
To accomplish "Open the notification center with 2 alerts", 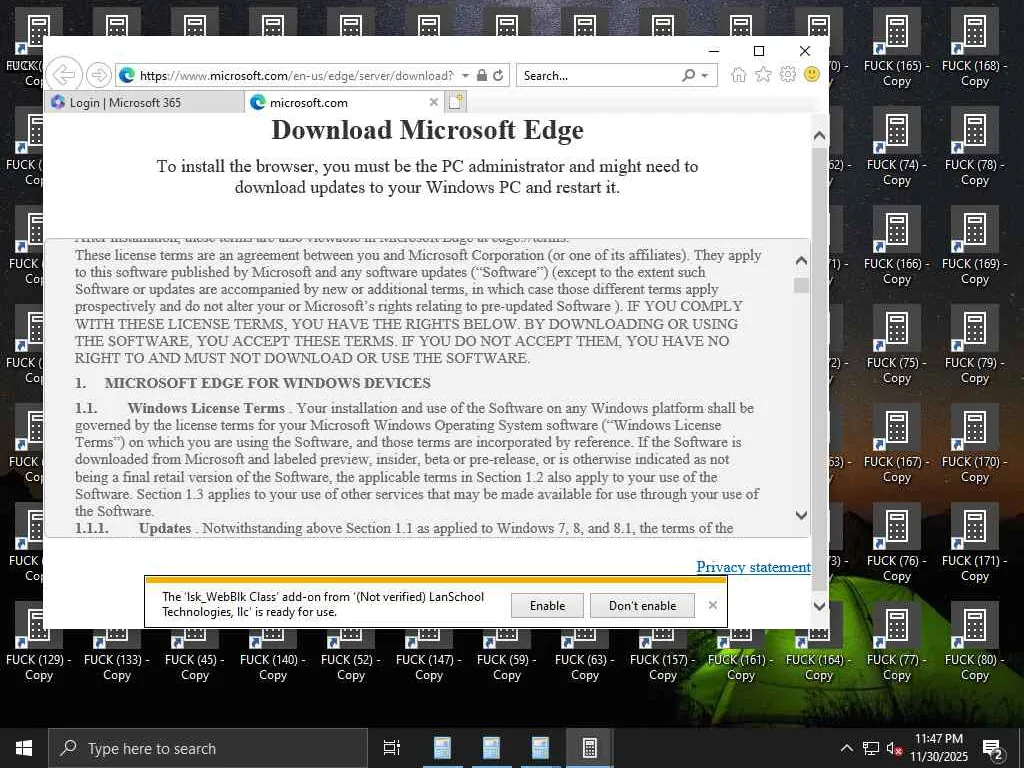I will (993, 750).
